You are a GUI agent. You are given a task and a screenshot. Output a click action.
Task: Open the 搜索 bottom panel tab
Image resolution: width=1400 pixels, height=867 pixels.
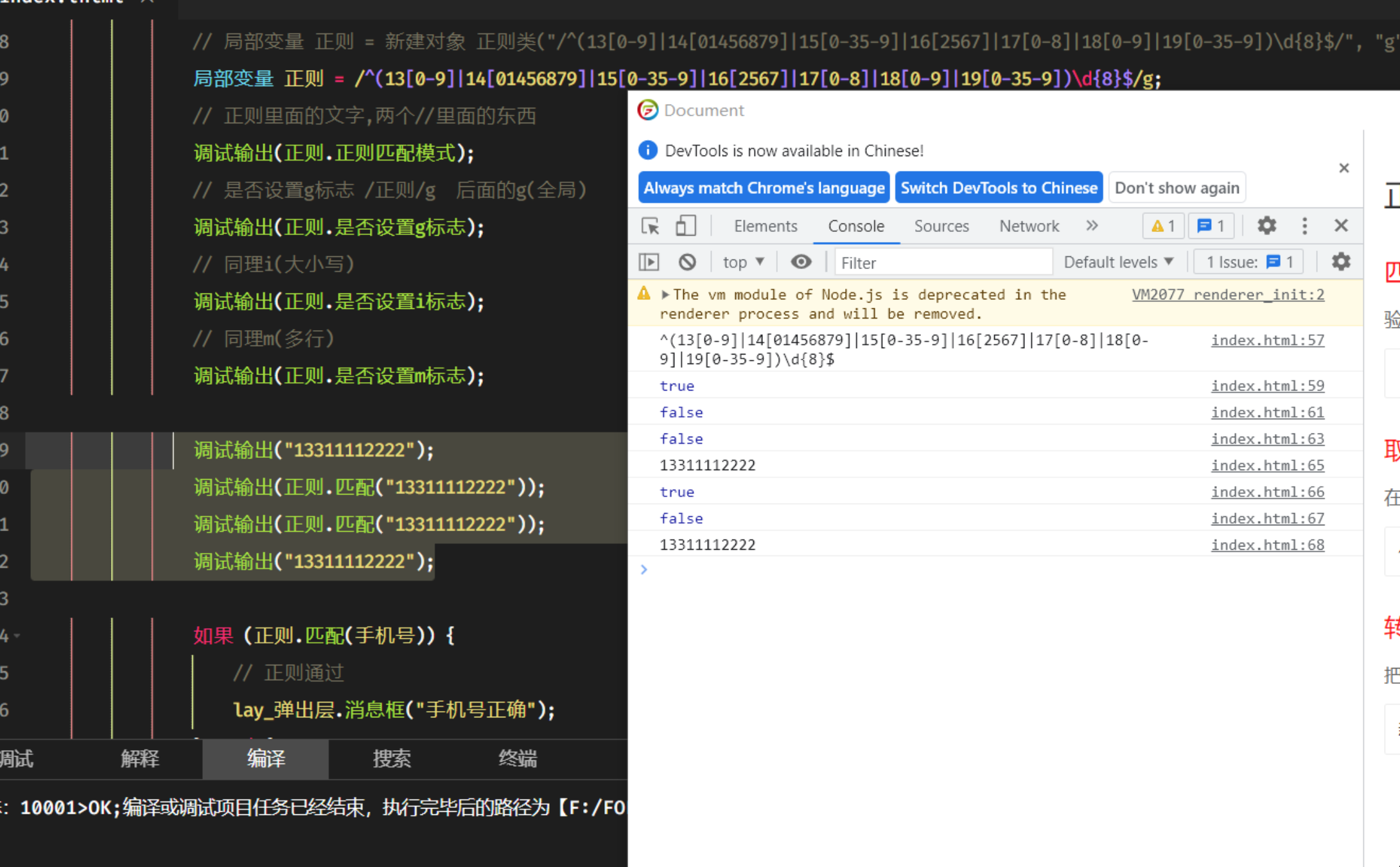click(392, 759)
